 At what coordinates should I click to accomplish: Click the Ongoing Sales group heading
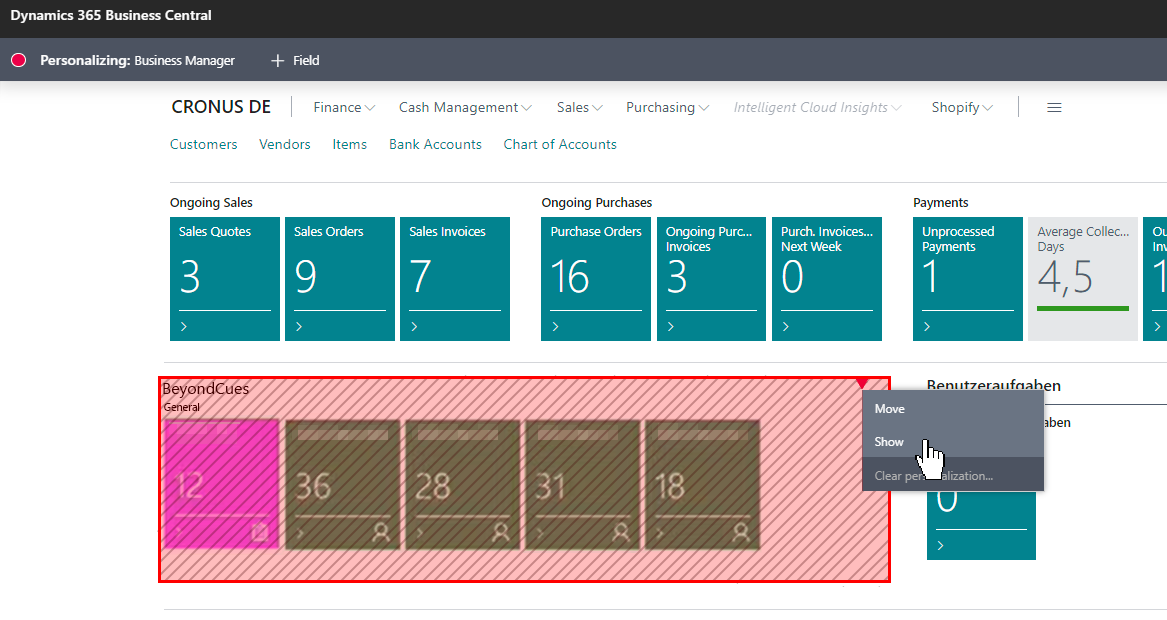tap(211, 202)
